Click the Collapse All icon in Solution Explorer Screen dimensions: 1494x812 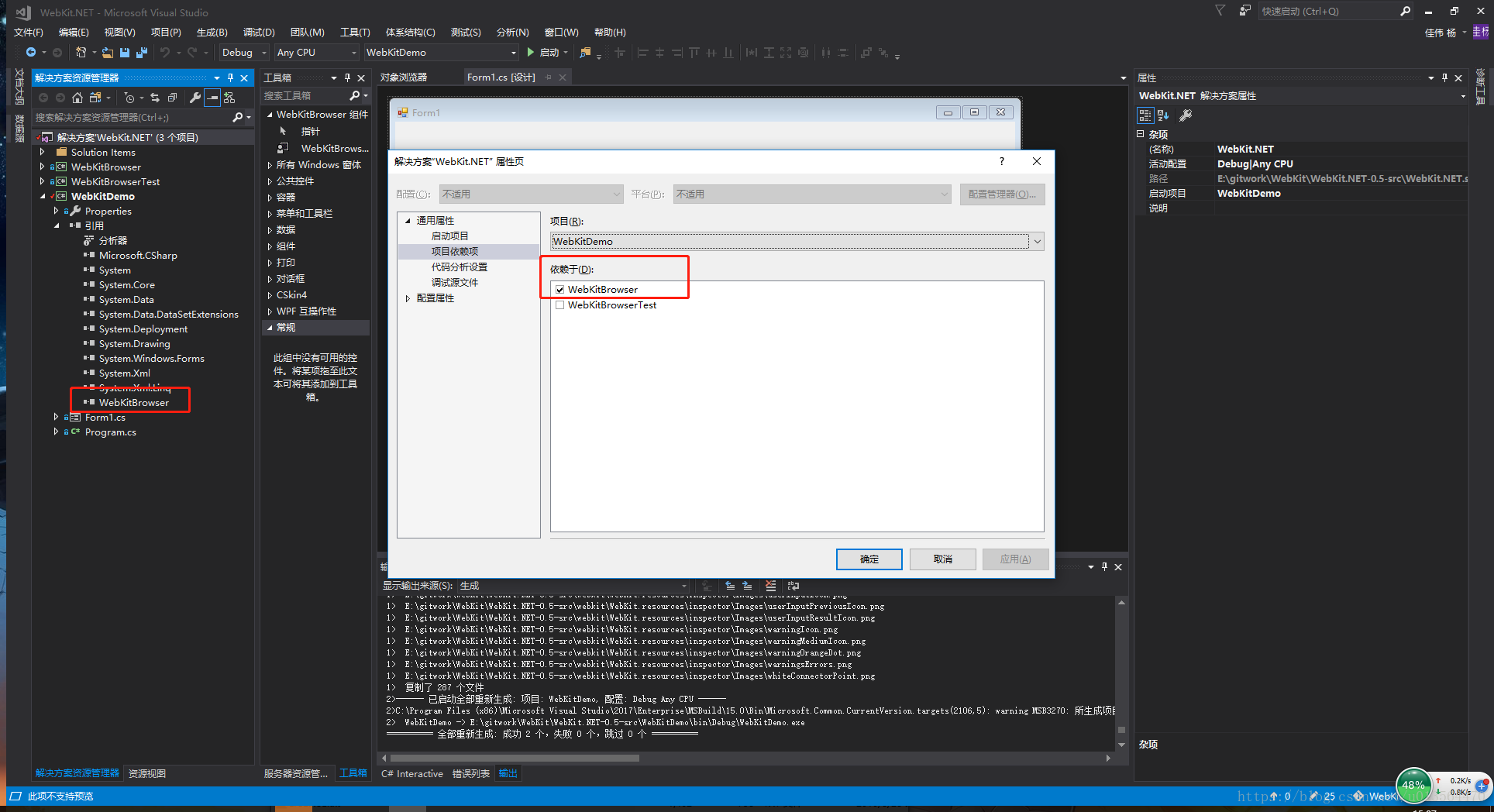point(172,98)
